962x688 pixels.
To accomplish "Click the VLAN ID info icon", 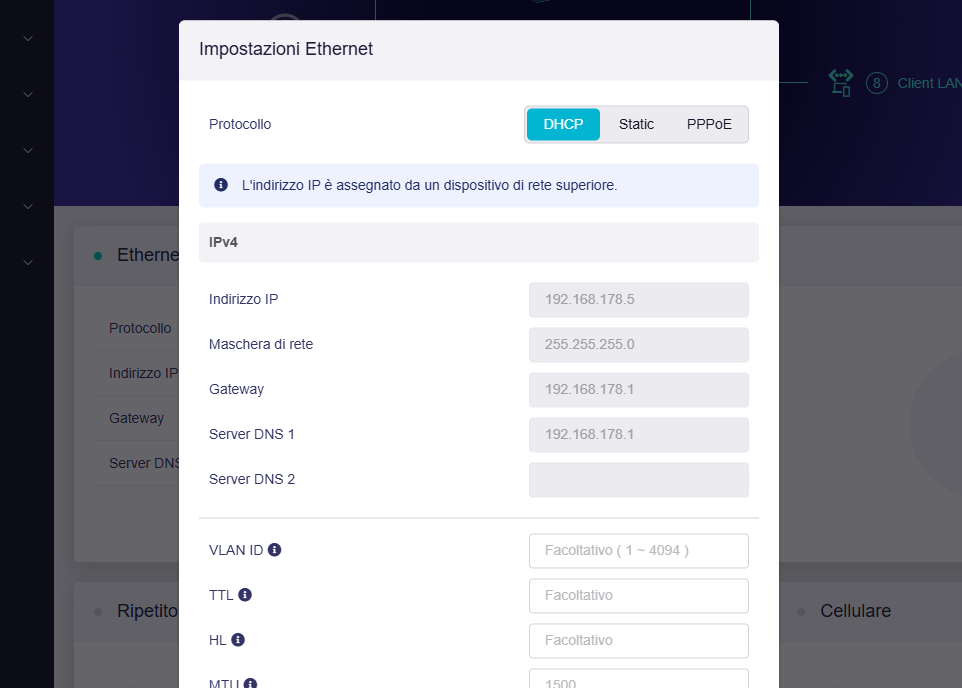I will point(275,550).
